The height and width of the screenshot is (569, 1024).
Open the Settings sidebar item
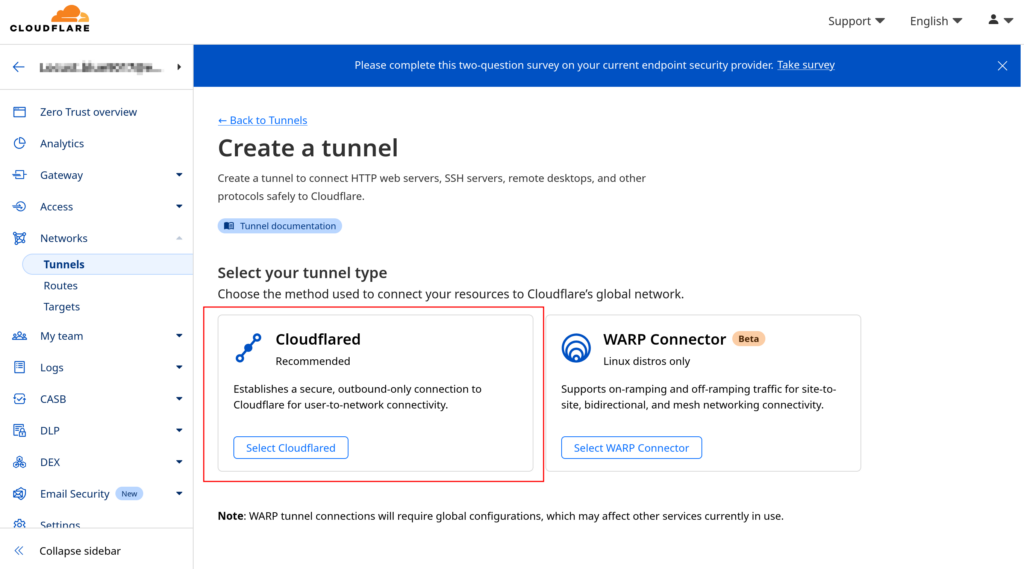(59, 524)
